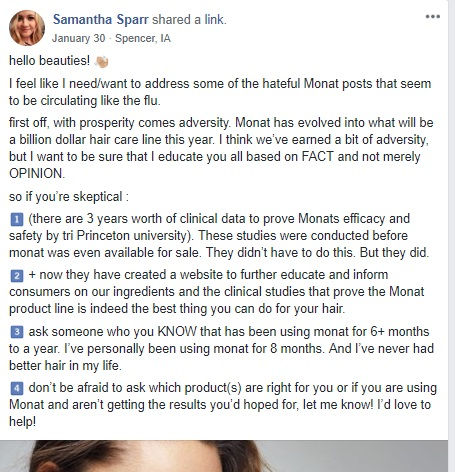
Task: Click the 'so if you're skeptical' line
Action: tap(69, 197)
